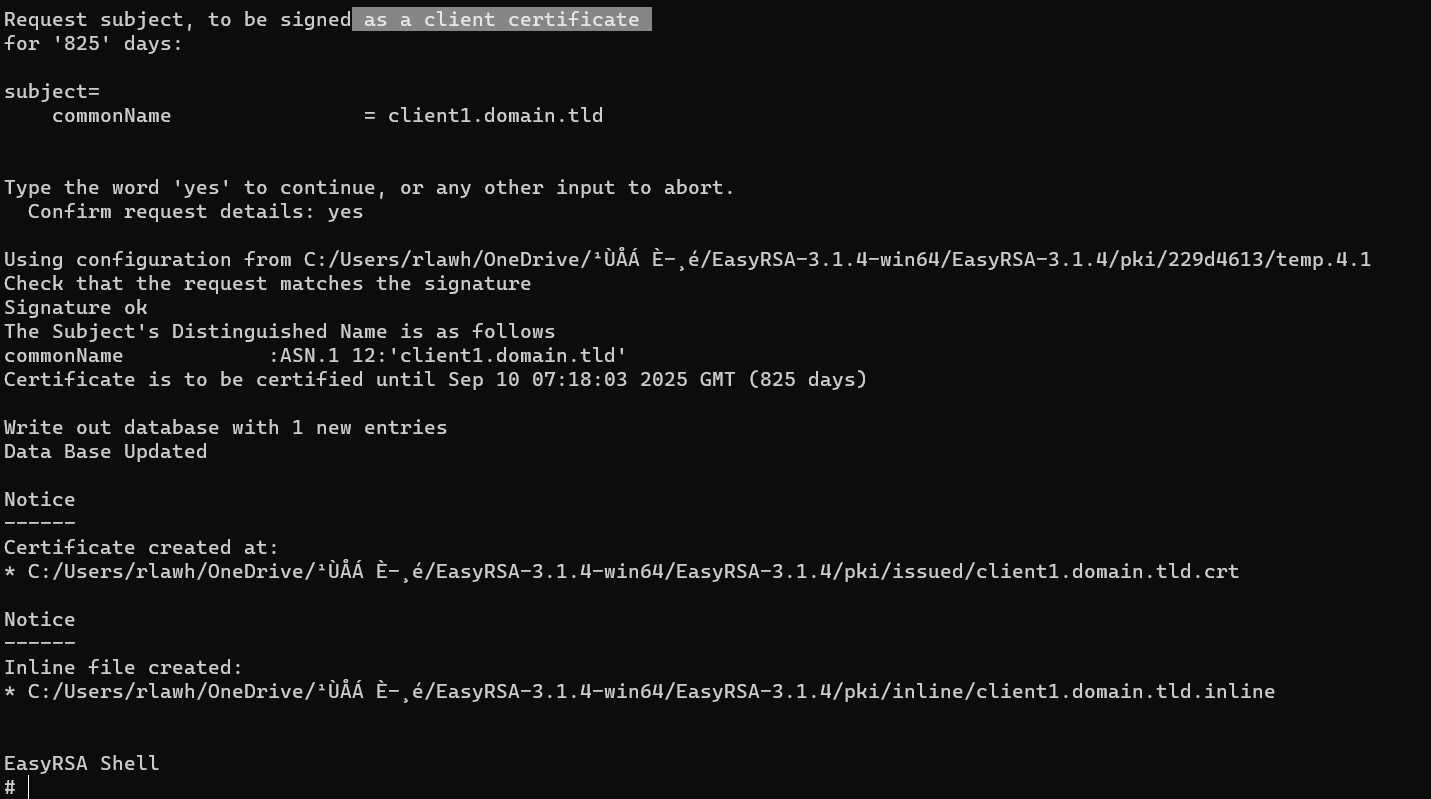The width and height of the screenshot is (1431, 799).
Task: Click the client1.domain.tld.inline file path
Action: (651, 692)
